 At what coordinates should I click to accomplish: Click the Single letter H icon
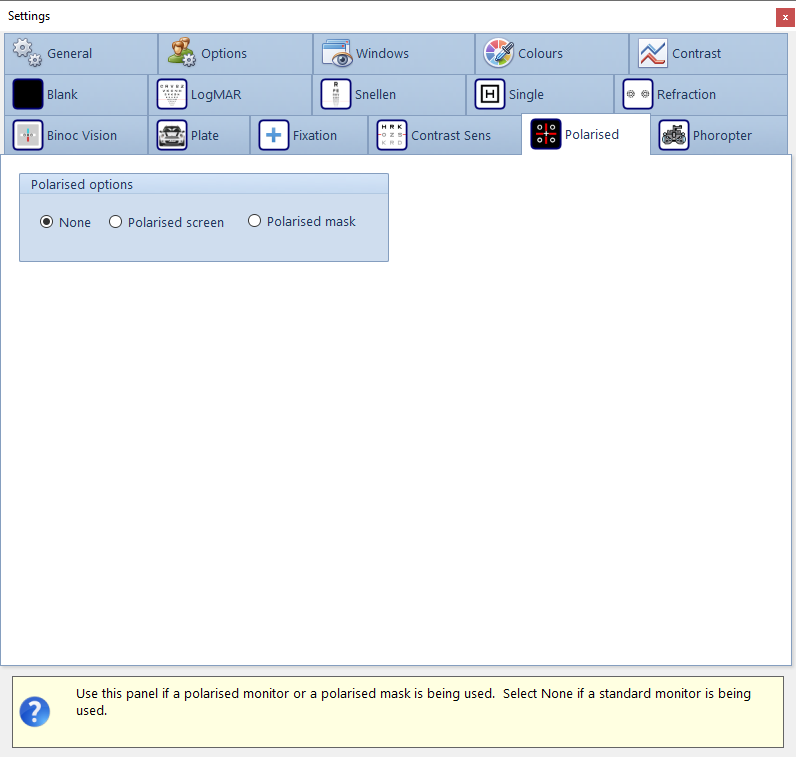(x=490, y=94)
